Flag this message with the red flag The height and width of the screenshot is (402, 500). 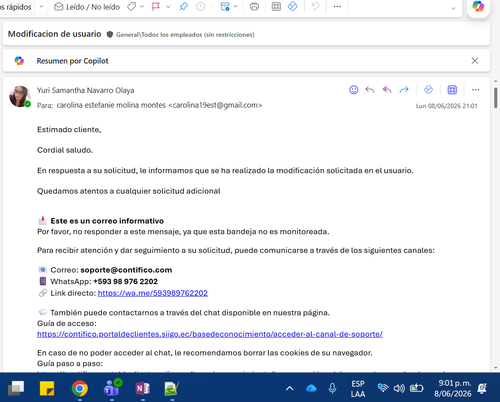156,7
